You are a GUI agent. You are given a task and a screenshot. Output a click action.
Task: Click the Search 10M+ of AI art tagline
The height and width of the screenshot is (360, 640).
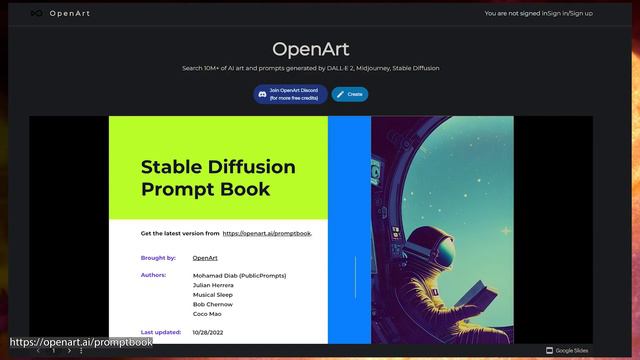coord(311,68)
